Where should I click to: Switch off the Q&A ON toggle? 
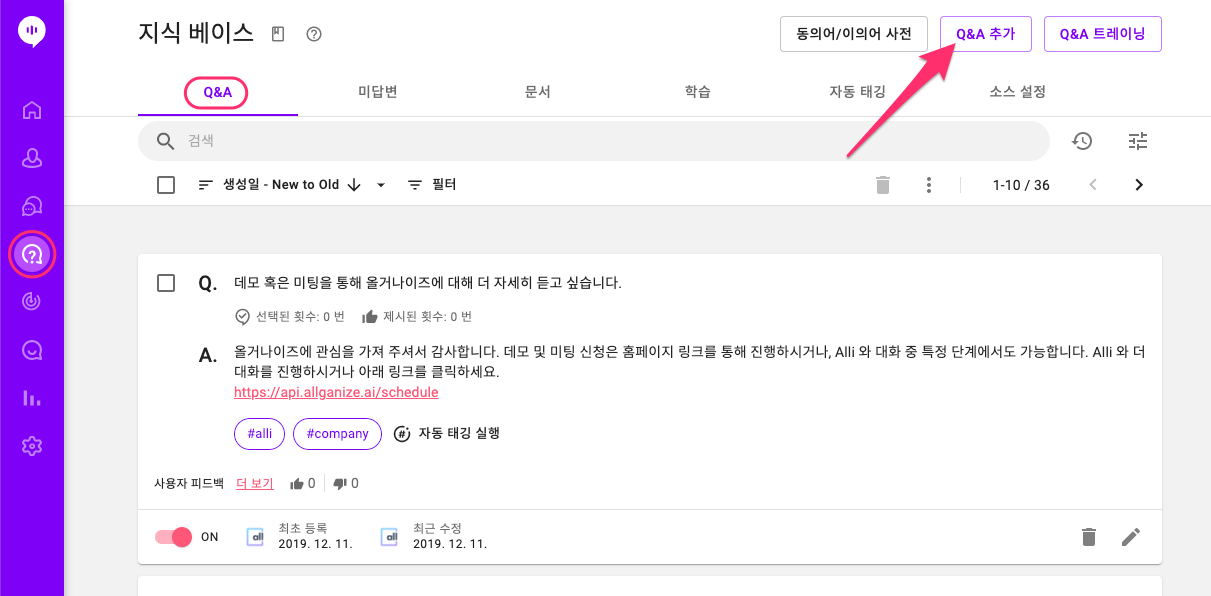(x=173, y=537)
